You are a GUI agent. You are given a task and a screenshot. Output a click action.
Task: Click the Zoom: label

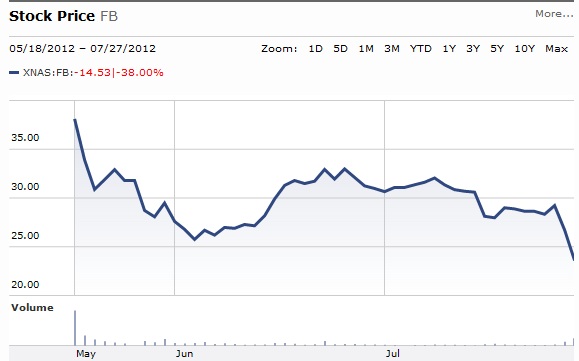(x=279, y=49)
